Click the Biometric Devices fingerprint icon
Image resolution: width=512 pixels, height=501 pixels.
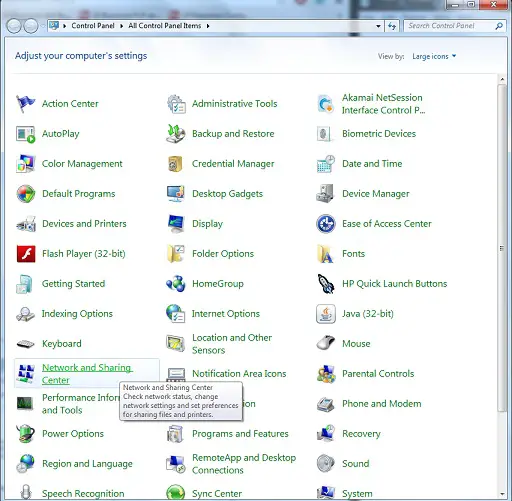[x=324, y=134]
